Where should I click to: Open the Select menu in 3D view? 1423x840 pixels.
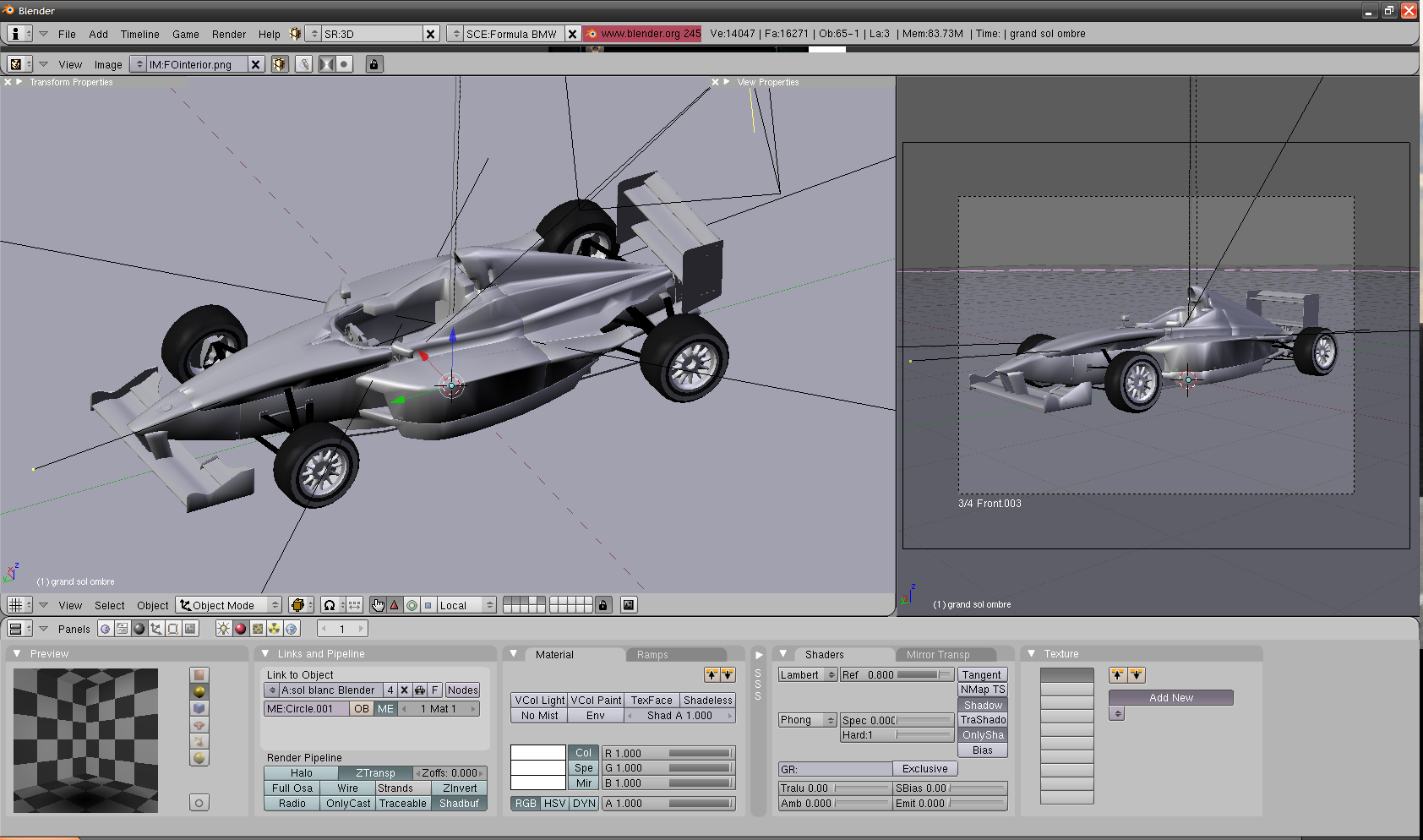click(110, 606)
